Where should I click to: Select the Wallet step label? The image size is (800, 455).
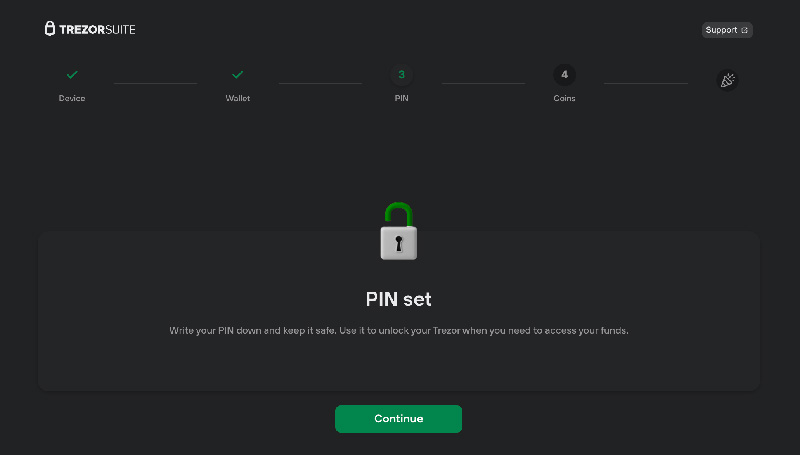coord(238,98)
